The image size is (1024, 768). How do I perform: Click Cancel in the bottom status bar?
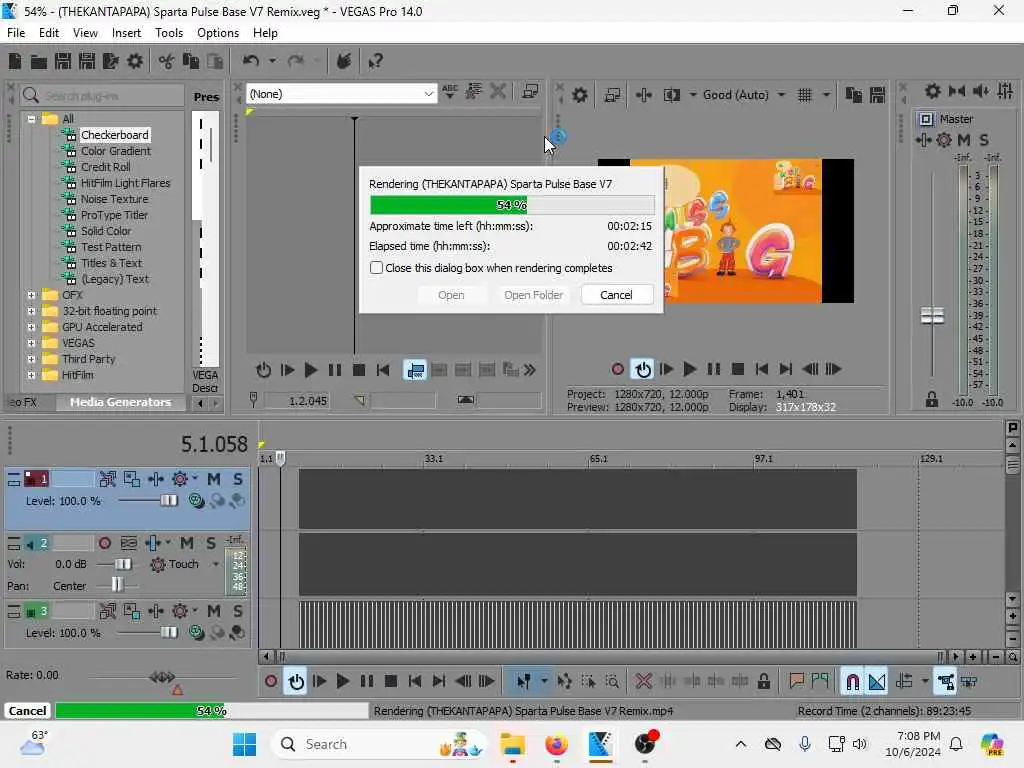27,711
